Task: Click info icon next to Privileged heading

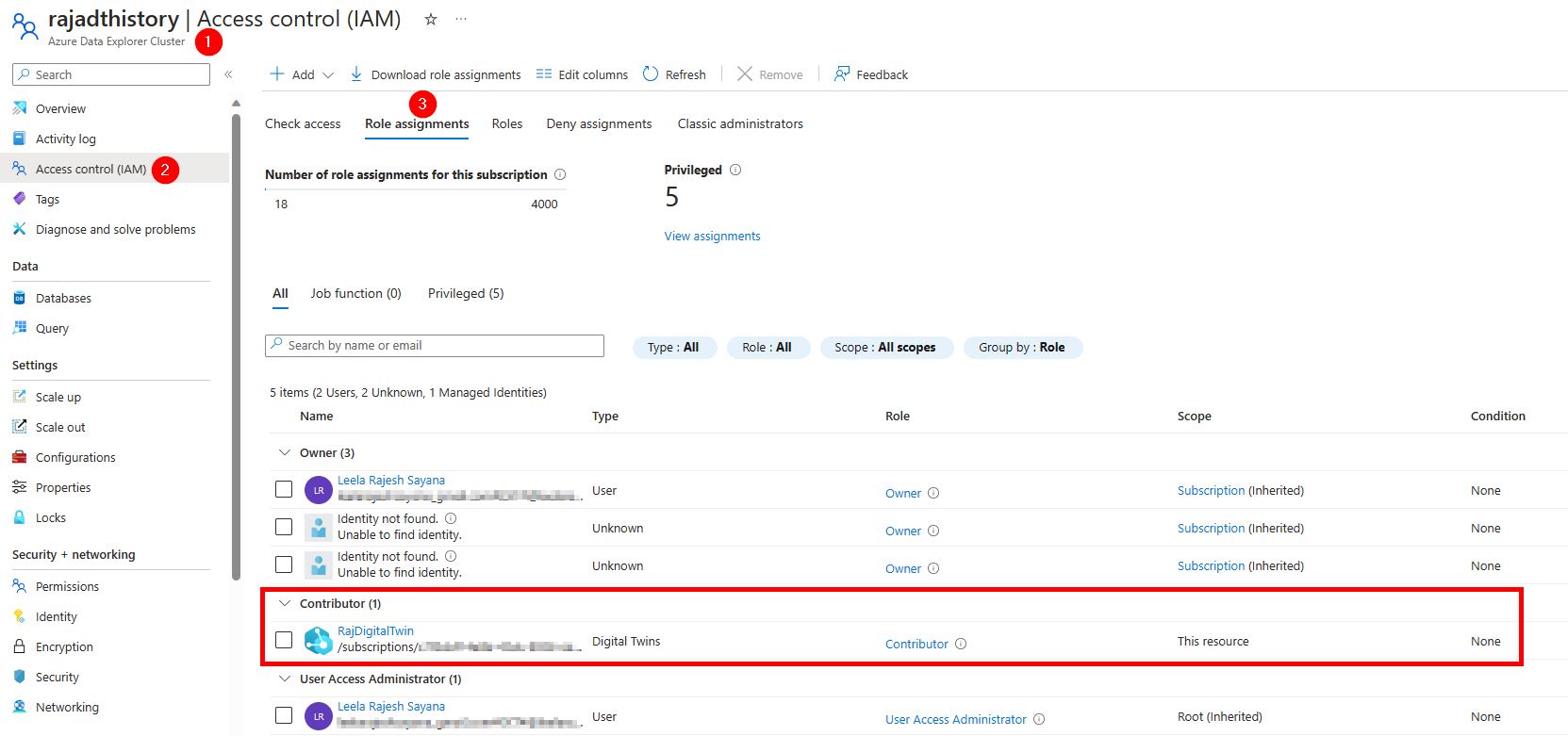Action: coord(735,170)
